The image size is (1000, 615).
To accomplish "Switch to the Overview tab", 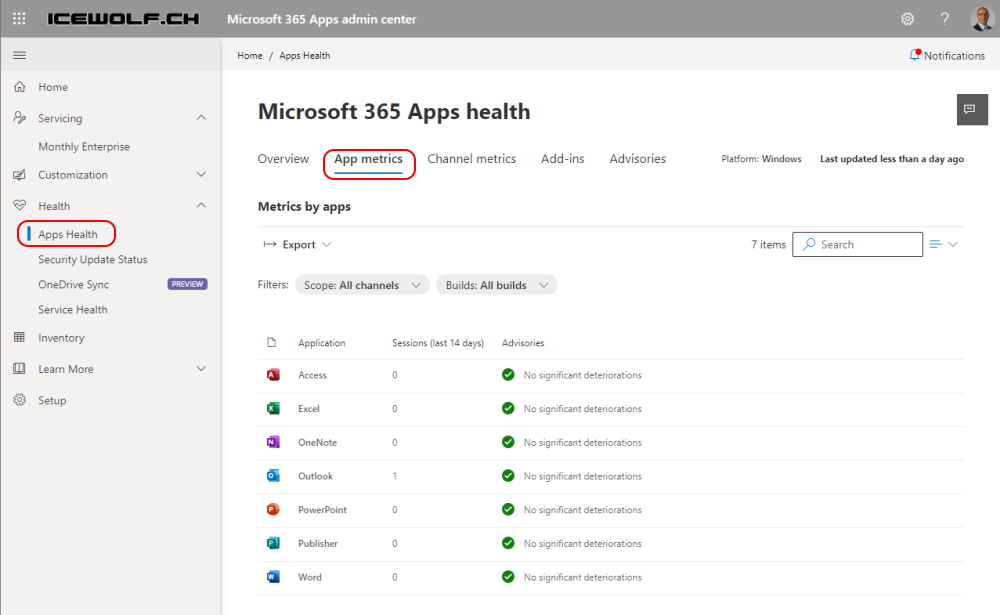I will (x=283, y=159).
